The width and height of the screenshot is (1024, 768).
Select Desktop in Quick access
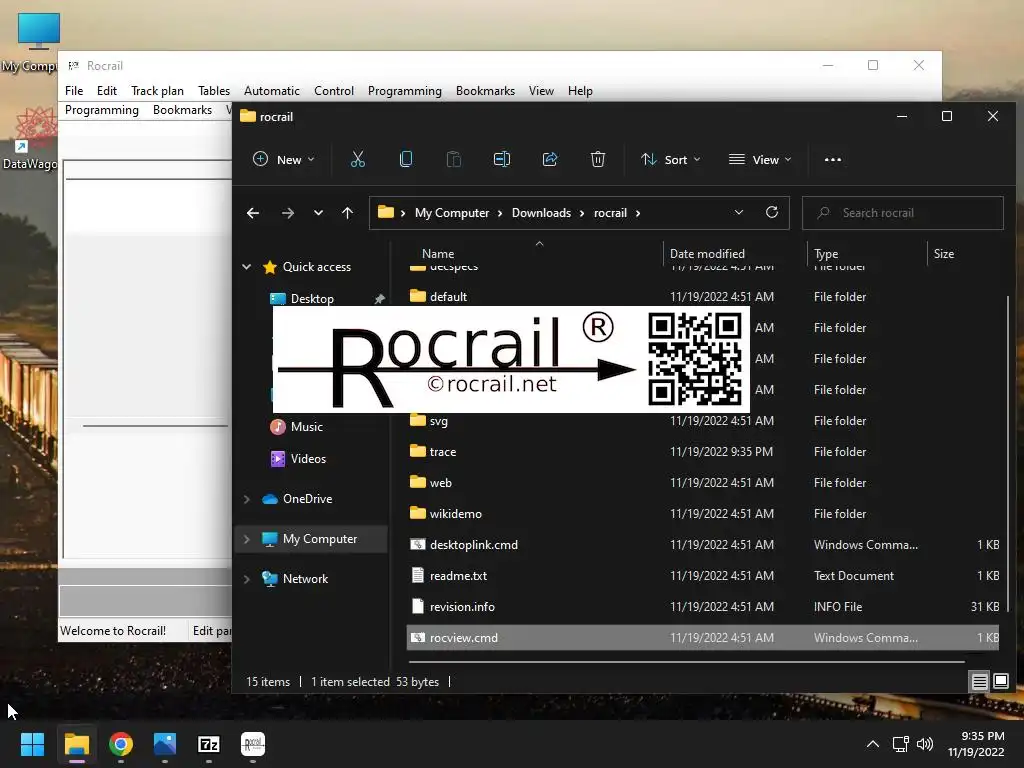(x=312, y=298)
